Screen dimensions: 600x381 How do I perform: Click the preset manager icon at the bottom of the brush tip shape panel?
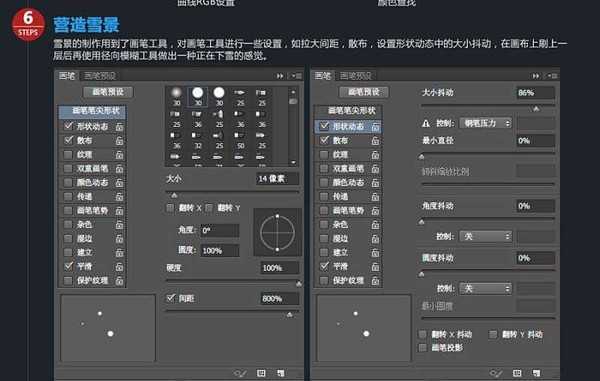tap(261, 373)
